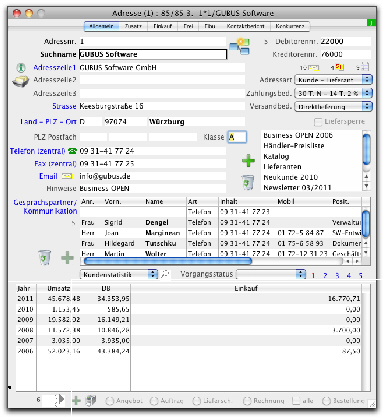388x420 pixels.
Task: Toggle the 'alle' checkbox
Action: (x=296, y=401)
